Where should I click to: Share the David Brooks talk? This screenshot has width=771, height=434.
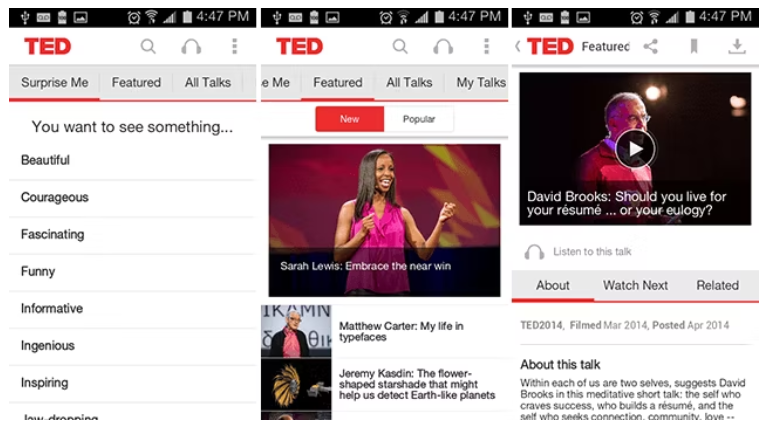[x=651, y=47]
